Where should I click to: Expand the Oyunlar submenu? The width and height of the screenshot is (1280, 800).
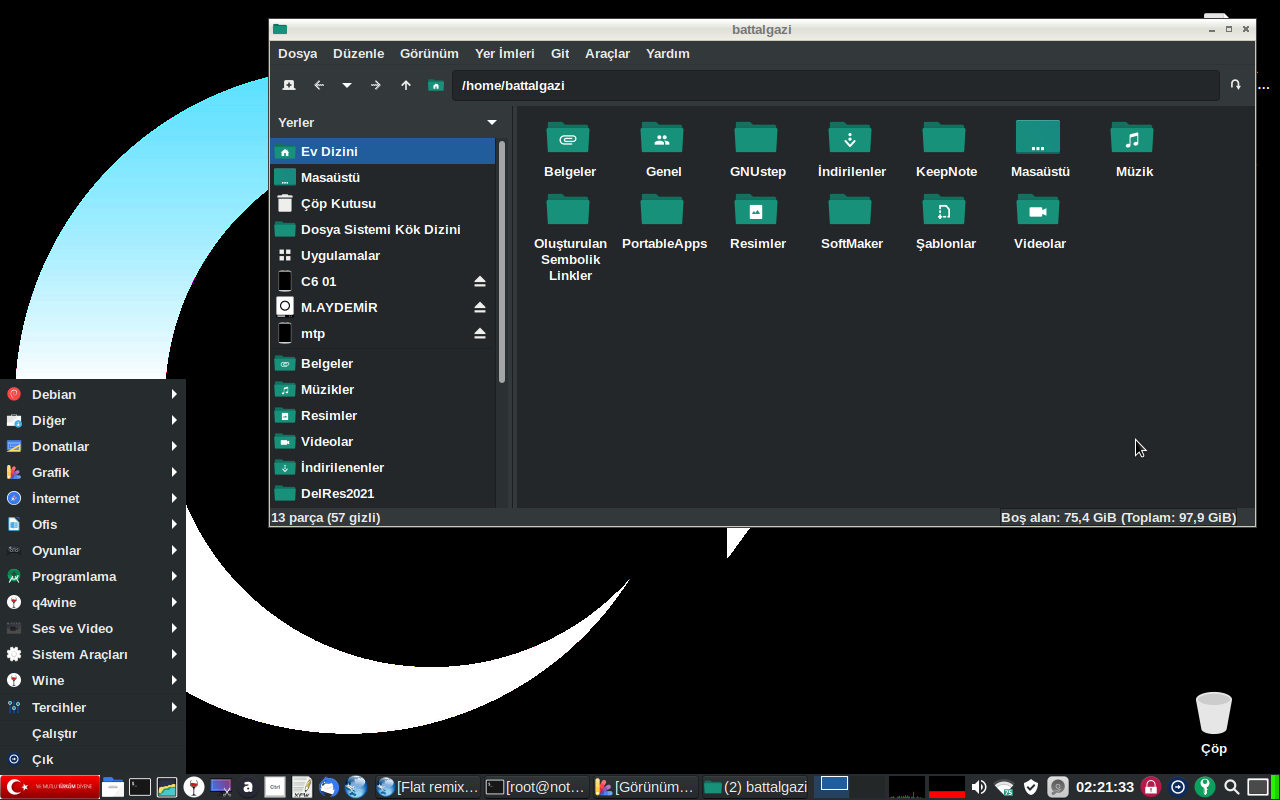tap(93, 550)
